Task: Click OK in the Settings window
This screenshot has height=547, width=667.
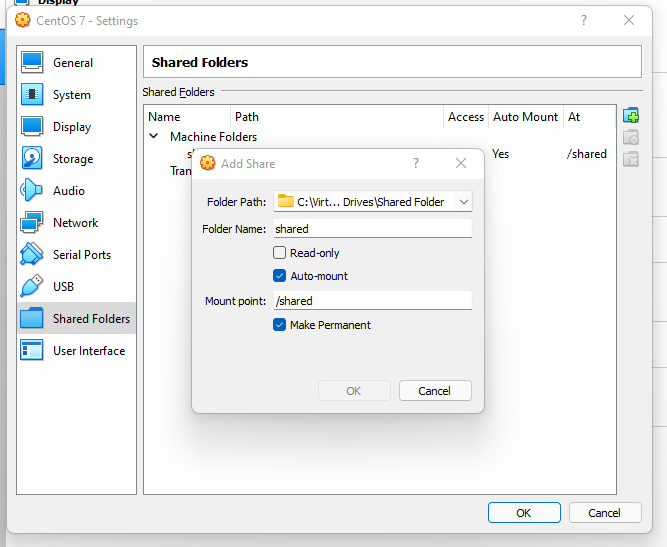Action: coord(523,512)
